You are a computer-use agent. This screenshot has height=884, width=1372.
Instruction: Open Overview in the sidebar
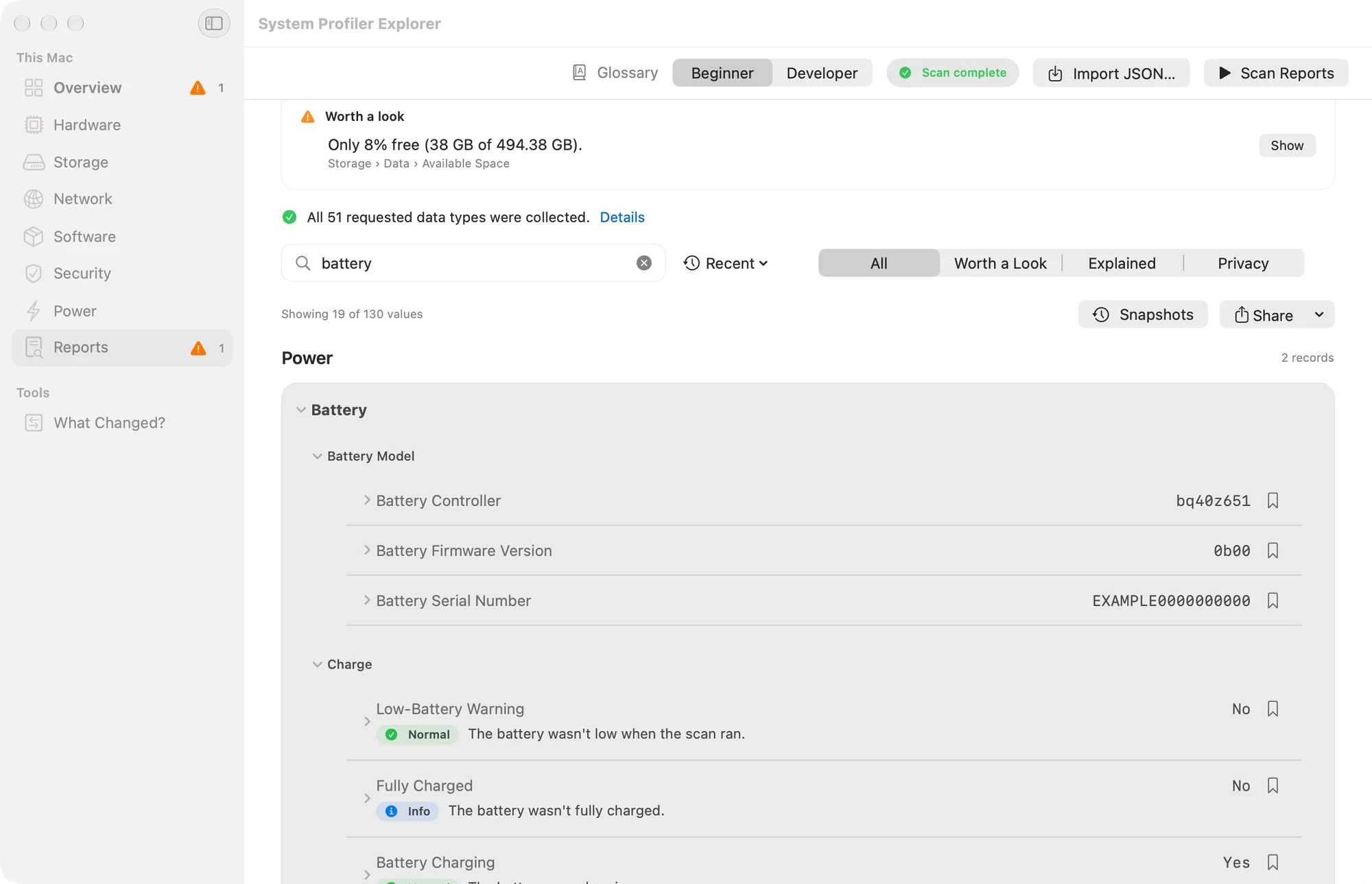pyautogui.click(x=122, y=88)
